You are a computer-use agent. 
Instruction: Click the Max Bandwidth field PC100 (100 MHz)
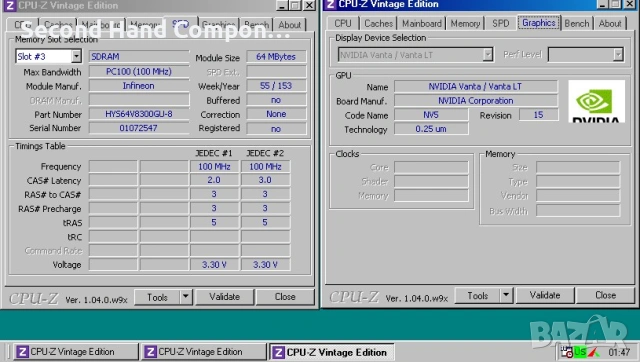tap(139, 71)
